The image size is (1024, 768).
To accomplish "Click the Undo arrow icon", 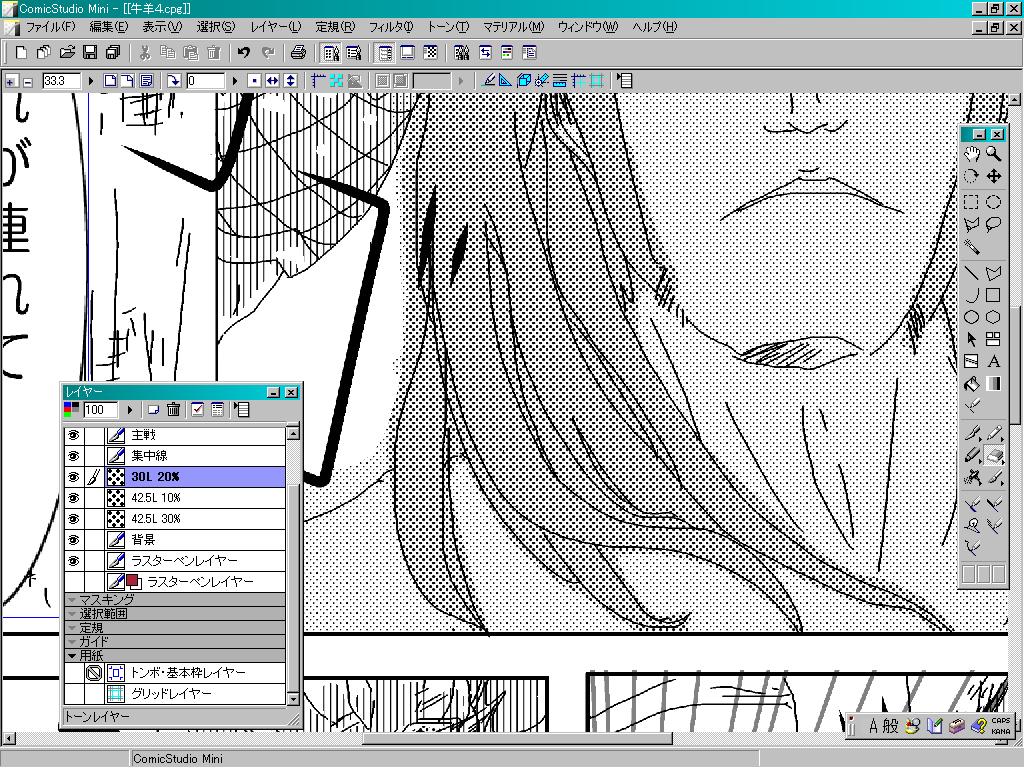I will [x=244, y=52].
